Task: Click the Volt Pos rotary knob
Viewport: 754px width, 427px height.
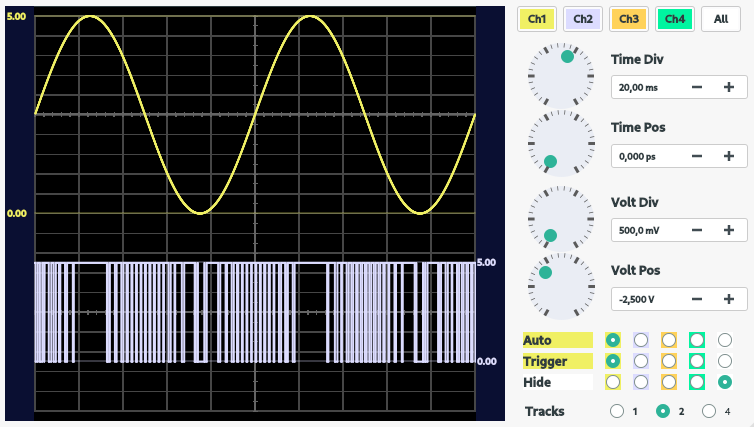Action: [559, 285]
